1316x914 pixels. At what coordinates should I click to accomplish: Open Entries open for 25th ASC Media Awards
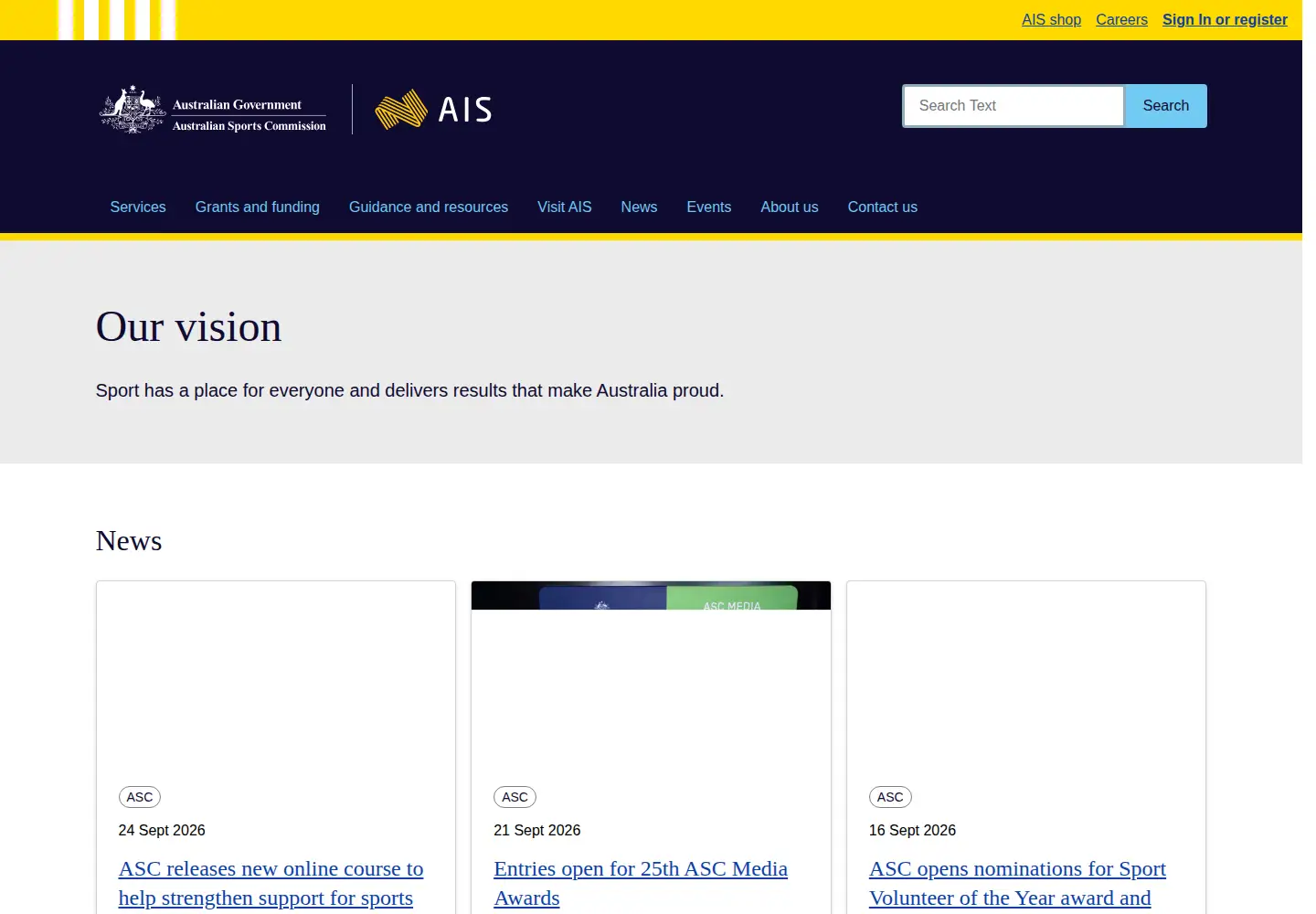point(641,884)
